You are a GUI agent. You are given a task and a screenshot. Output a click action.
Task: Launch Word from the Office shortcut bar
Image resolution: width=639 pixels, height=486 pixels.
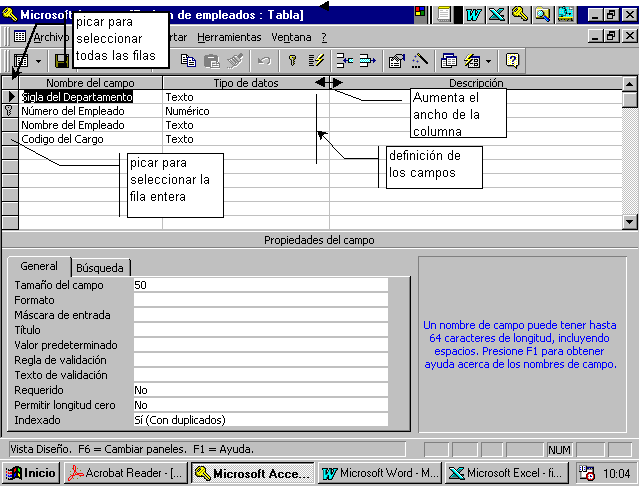[474, 15]
